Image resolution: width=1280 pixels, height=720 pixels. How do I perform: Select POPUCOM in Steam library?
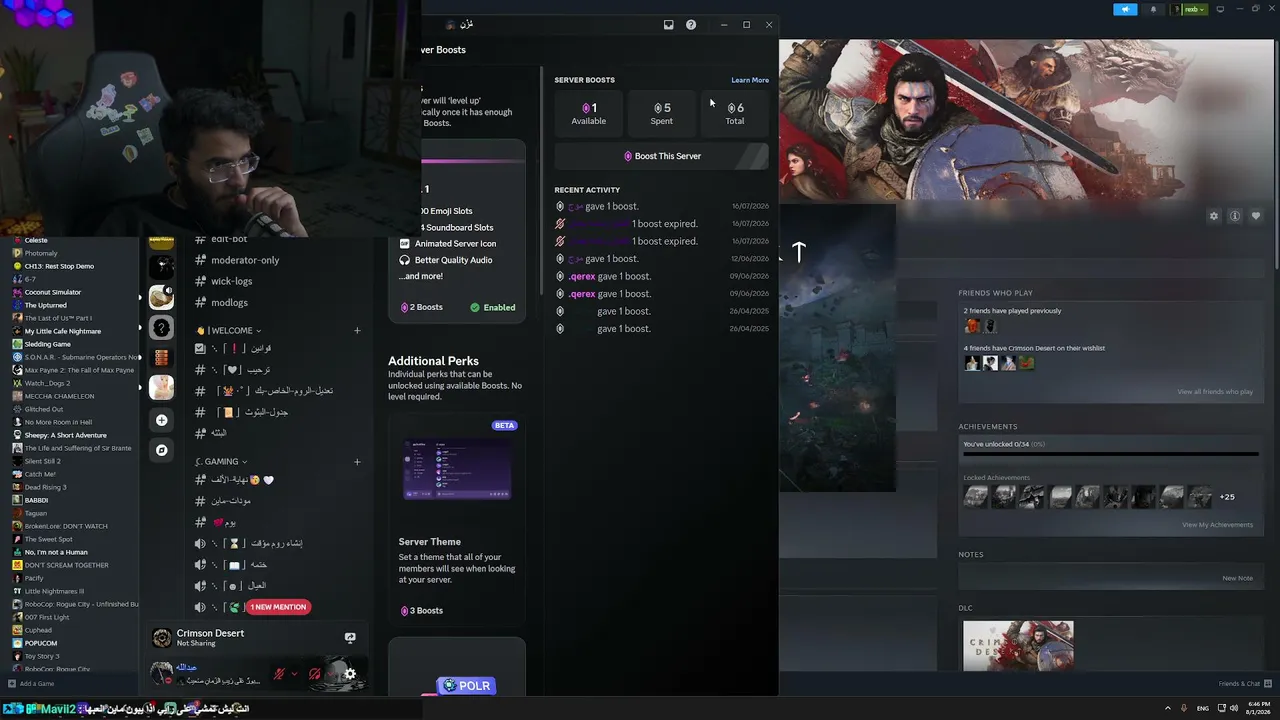[x=41, y=643]
